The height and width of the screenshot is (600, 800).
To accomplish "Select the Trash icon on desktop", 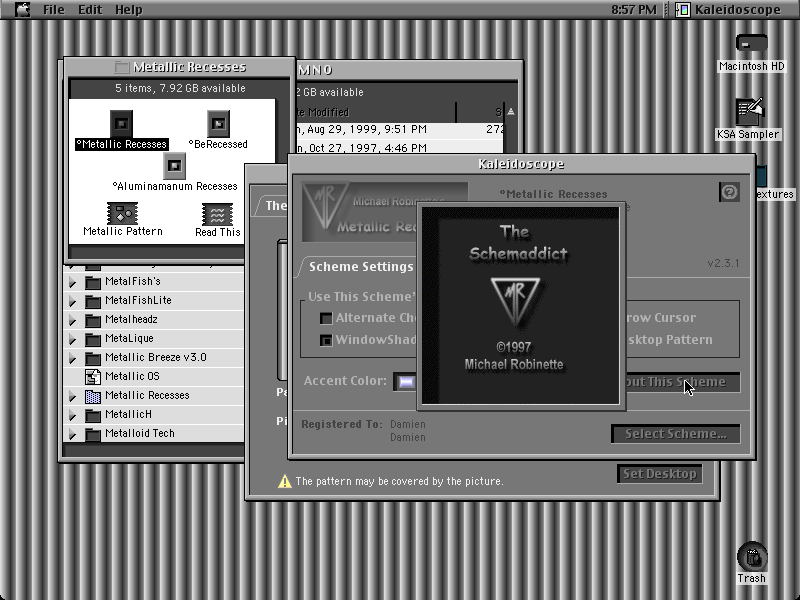I will click(752, 556).
